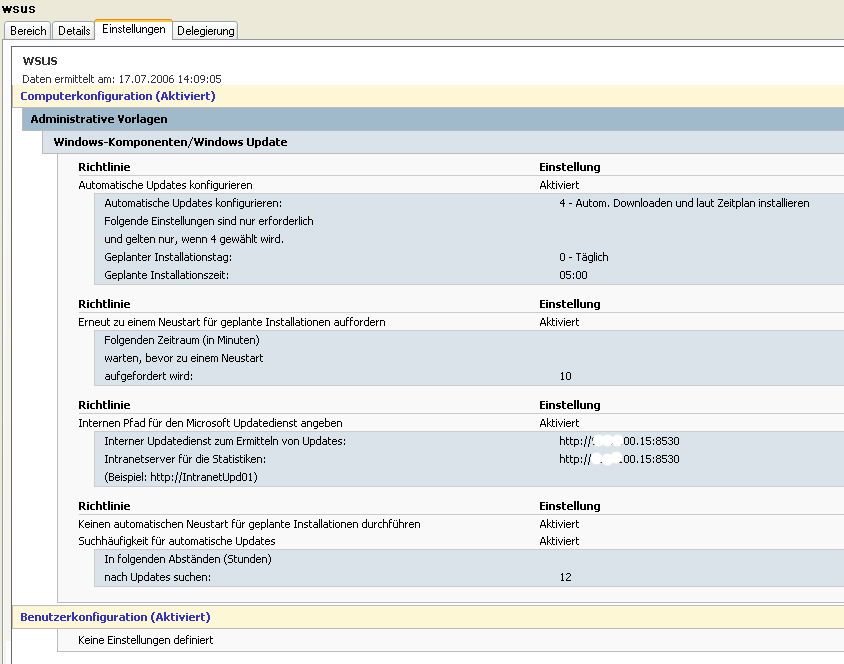
Task: Click the WSUS report title heading
Action: click(x=40, y=61)
